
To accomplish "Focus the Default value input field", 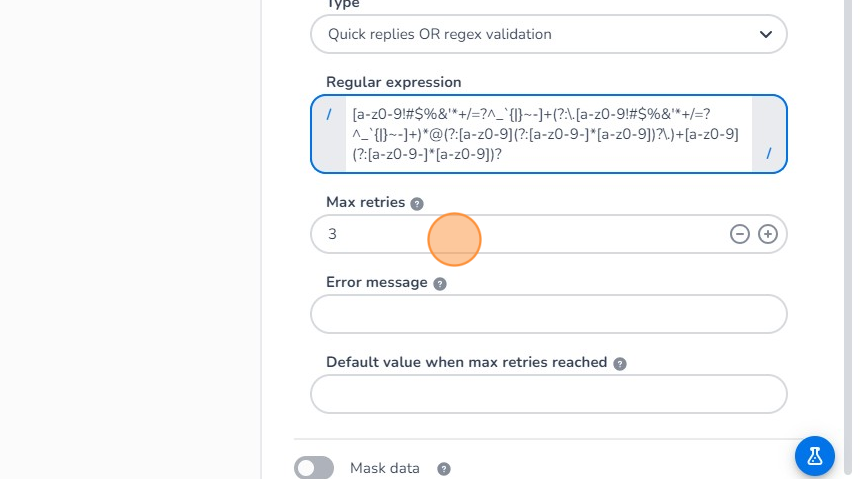I will 548,394.
